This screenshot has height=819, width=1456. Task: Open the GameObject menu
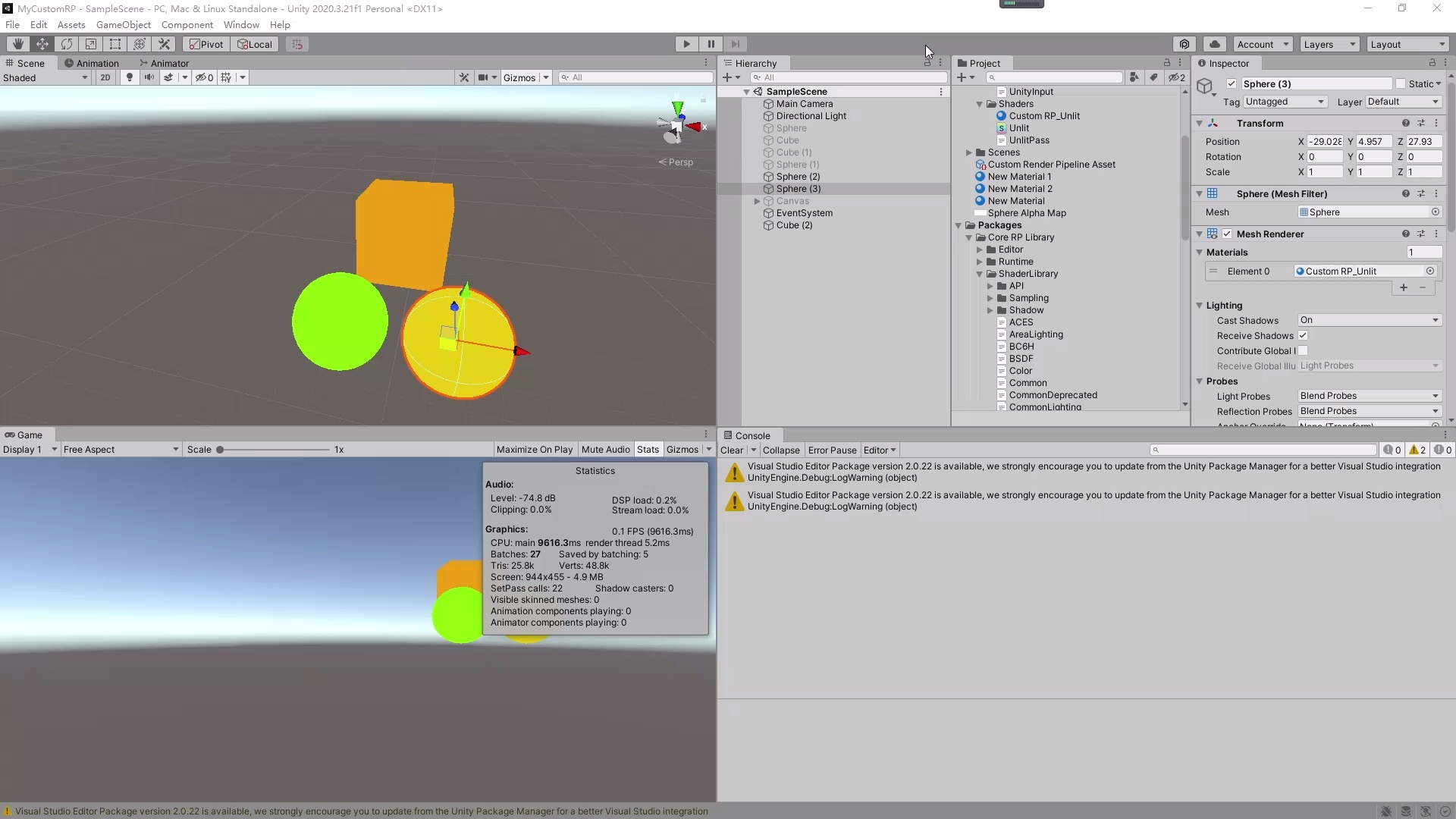click(x=123, y=24)
